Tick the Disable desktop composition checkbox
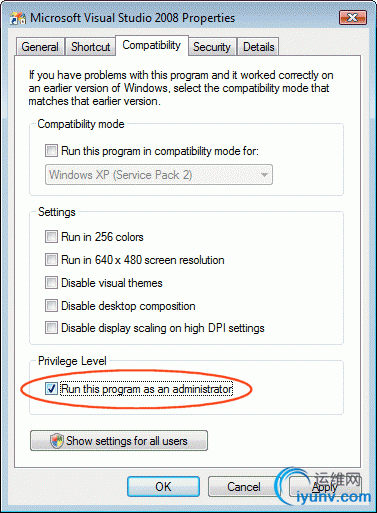This screenshot has height=513, width=377. point(51,305)
